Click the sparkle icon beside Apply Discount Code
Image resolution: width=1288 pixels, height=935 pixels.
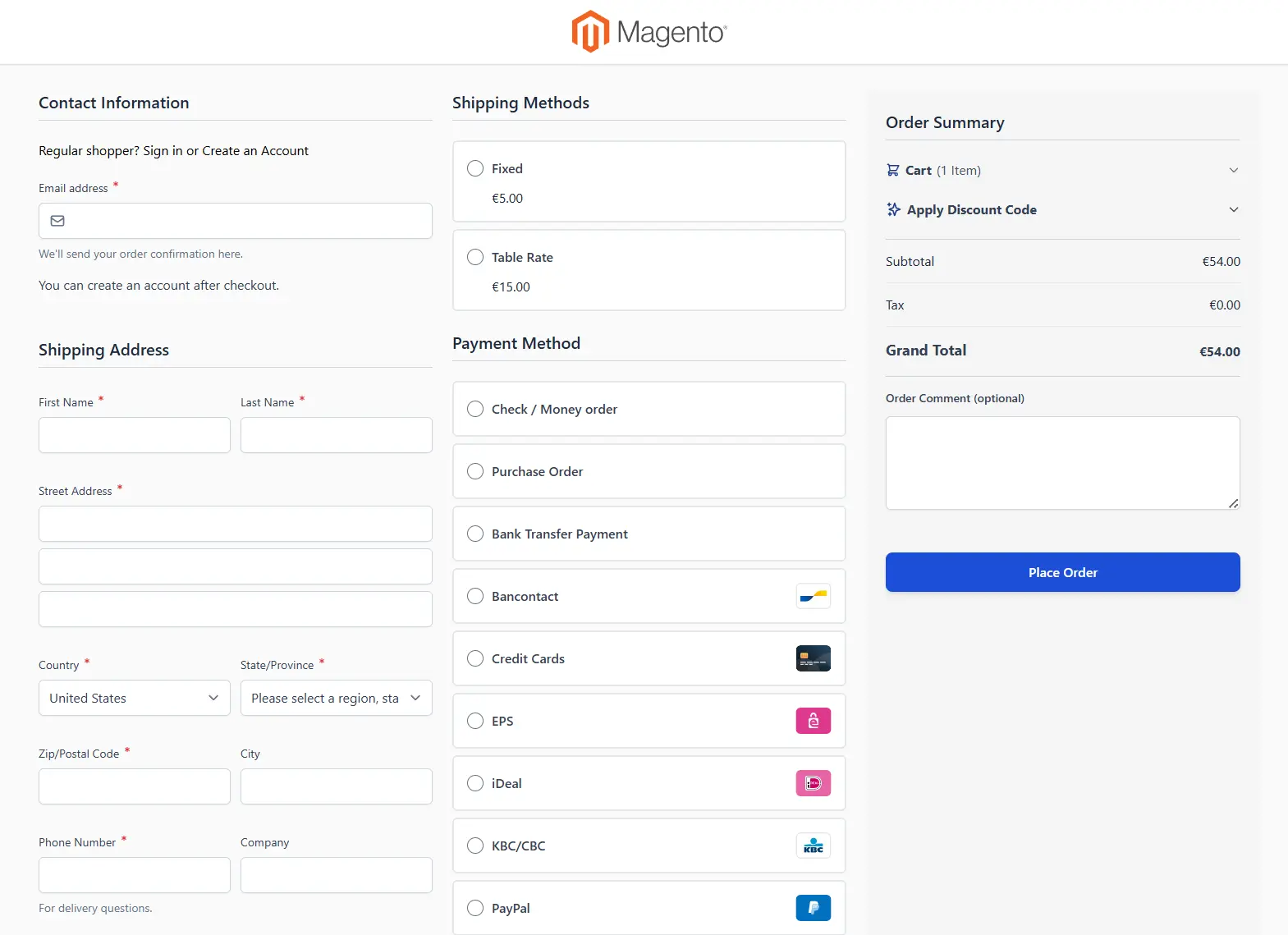893,209
